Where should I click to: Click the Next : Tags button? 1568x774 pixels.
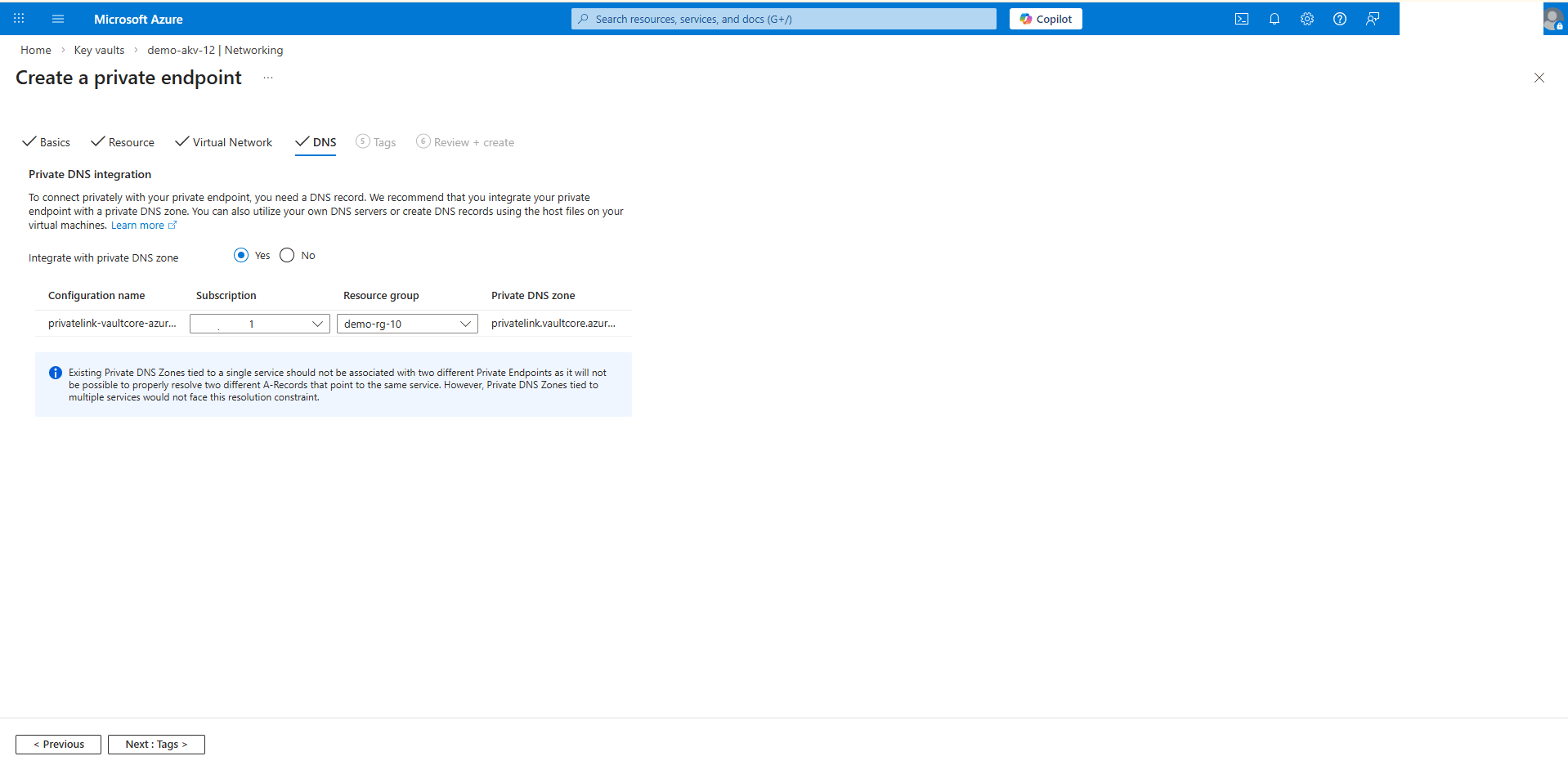(156, 744)
